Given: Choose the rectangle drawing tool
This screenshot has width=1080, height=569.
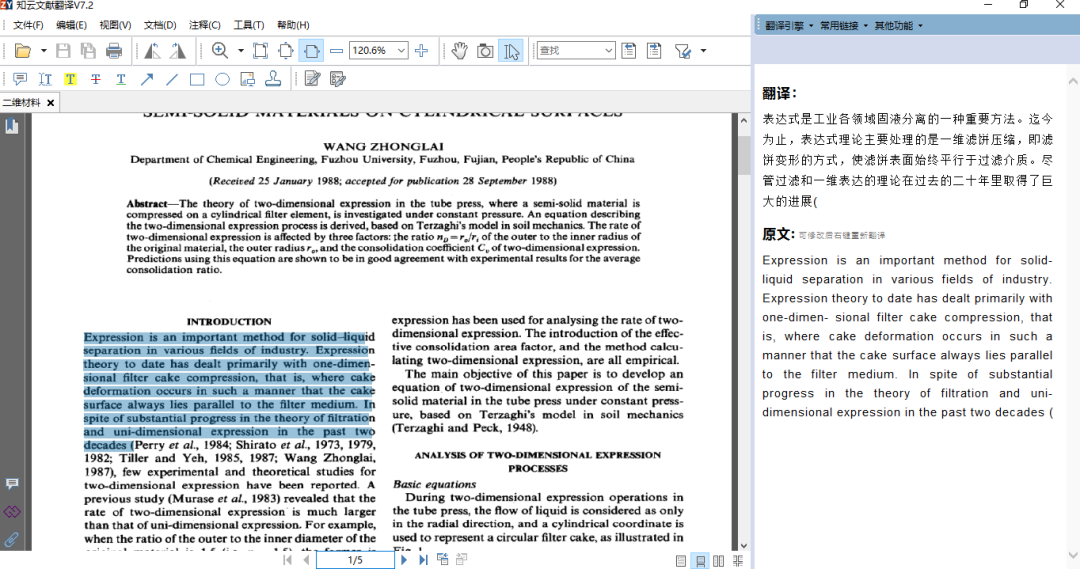Looking at the screenshot, I should click(197, 79).
